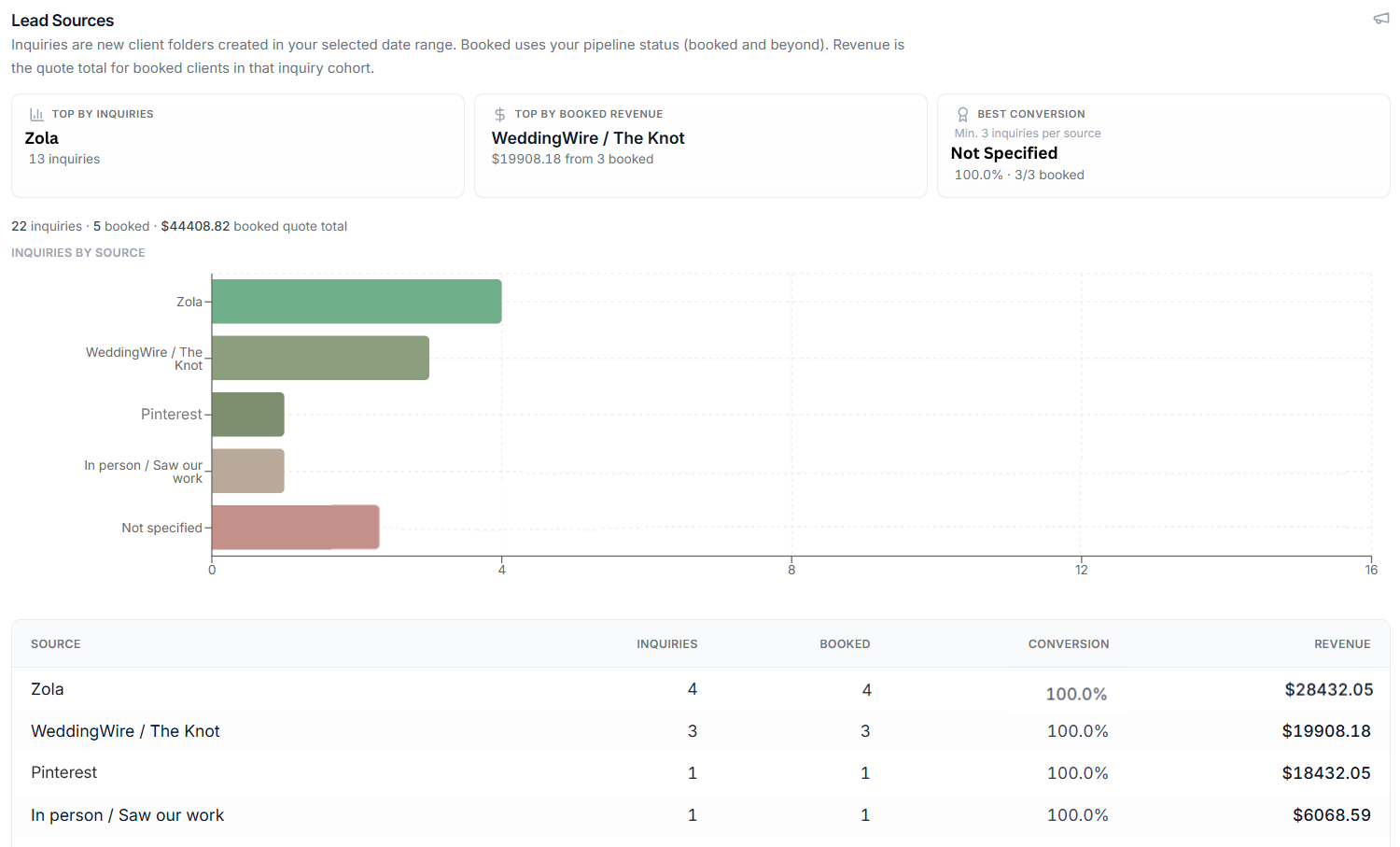
Task: Select Zola in the source table
Action: tap(48, 689)
